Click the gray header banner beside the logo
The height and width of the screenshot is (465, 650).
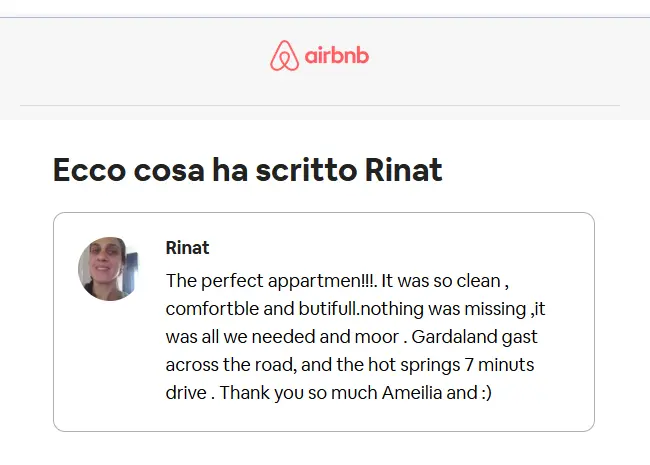click(x=497, y=58)
